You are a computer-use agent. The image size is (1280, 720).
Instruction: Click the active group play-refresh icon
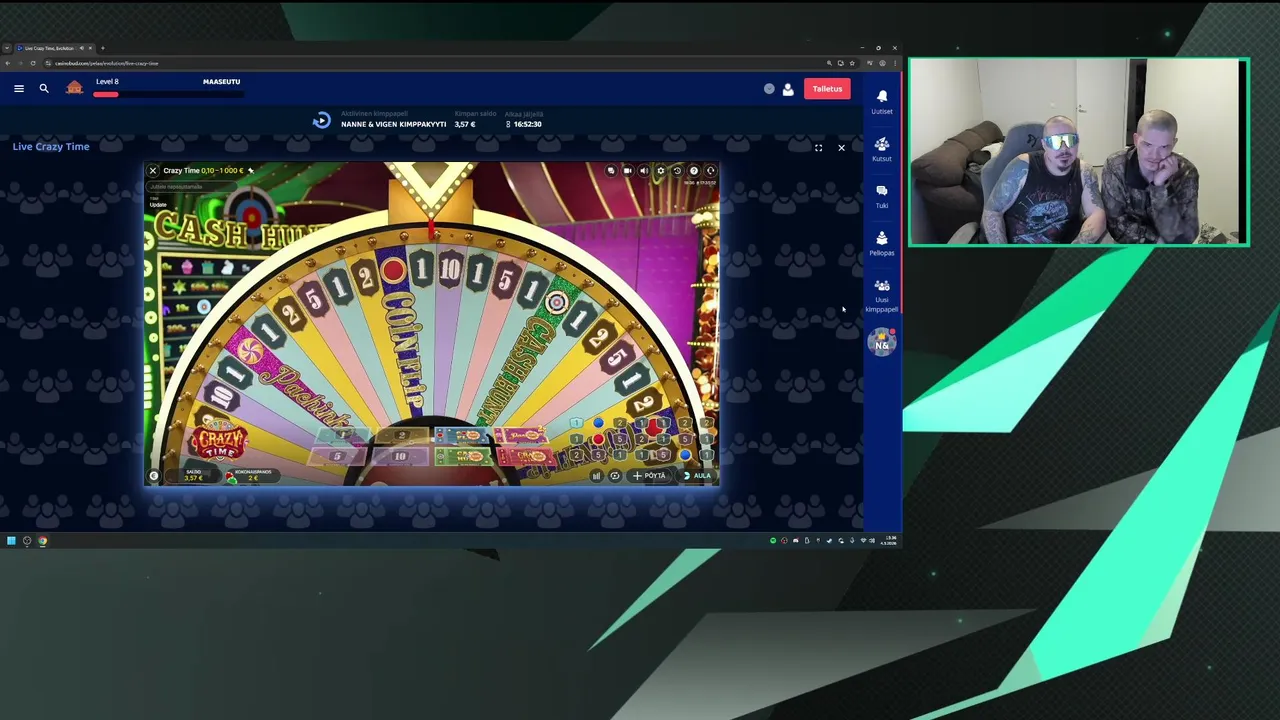click(321, 120)
